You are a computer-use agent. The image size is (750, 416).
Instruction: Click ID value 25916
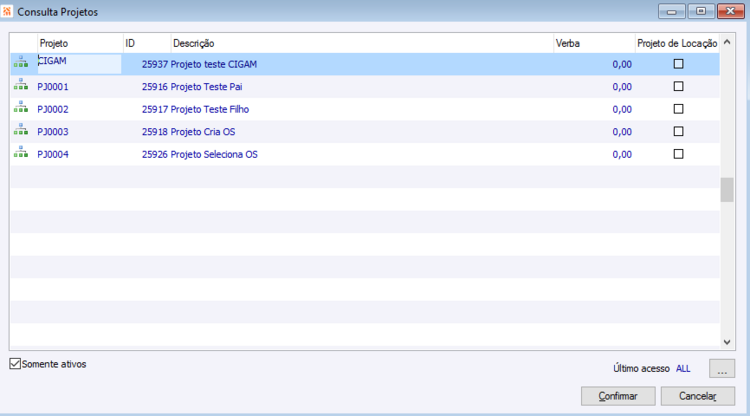click(155, 87)
